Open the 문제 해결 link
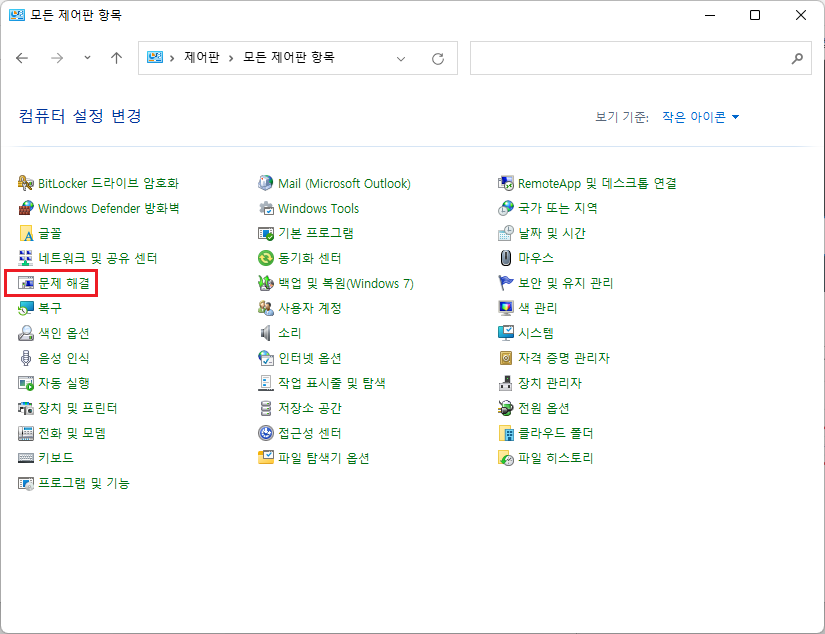This screenshot has width=825, height=634. [64, 284]
